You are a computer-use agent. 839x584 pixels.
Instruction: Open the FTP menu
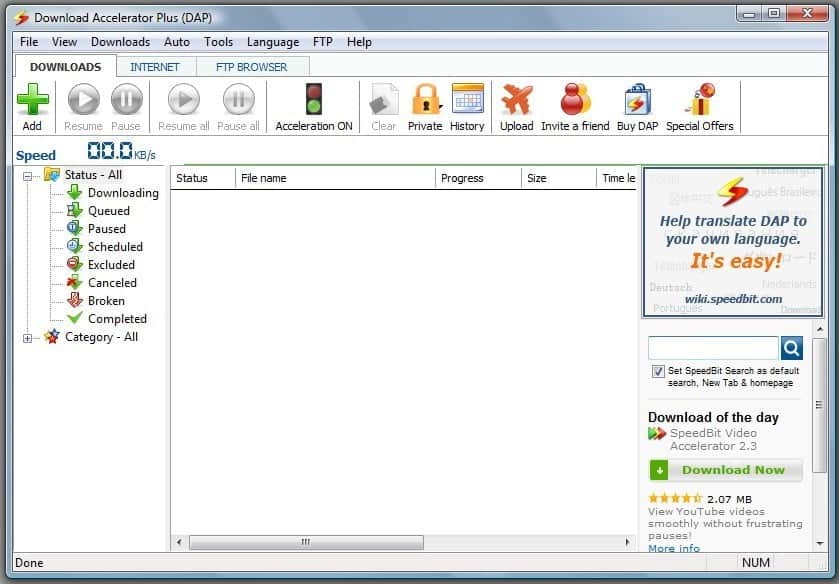323,42
